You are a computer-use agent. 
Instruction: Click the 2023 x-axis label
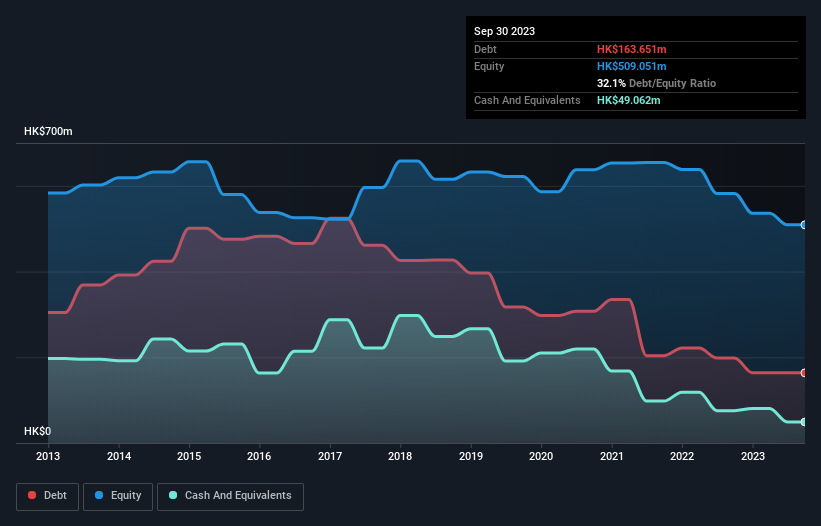(753, 456)
